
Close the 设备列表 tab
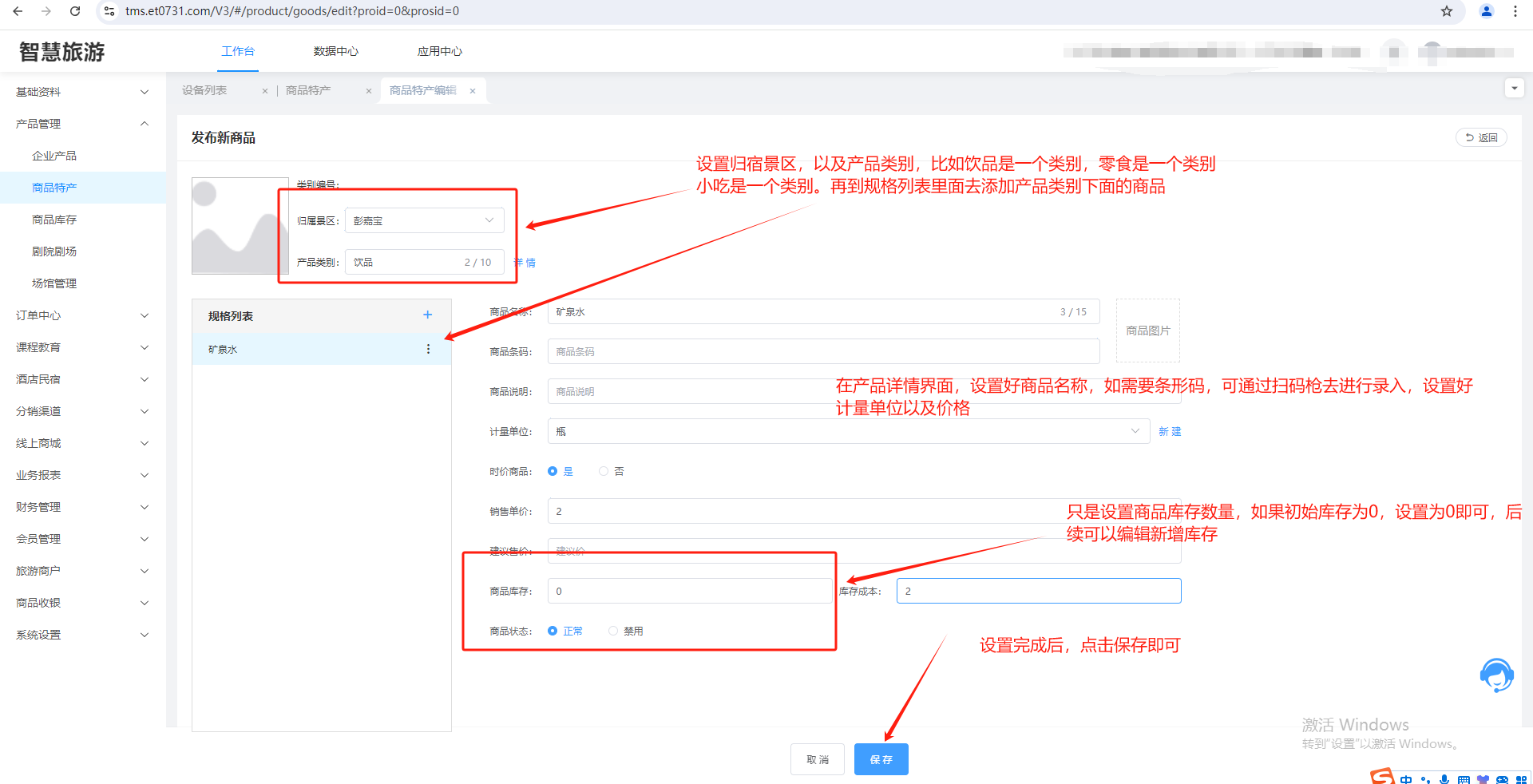pyautogui.click(x=265, y=91)
